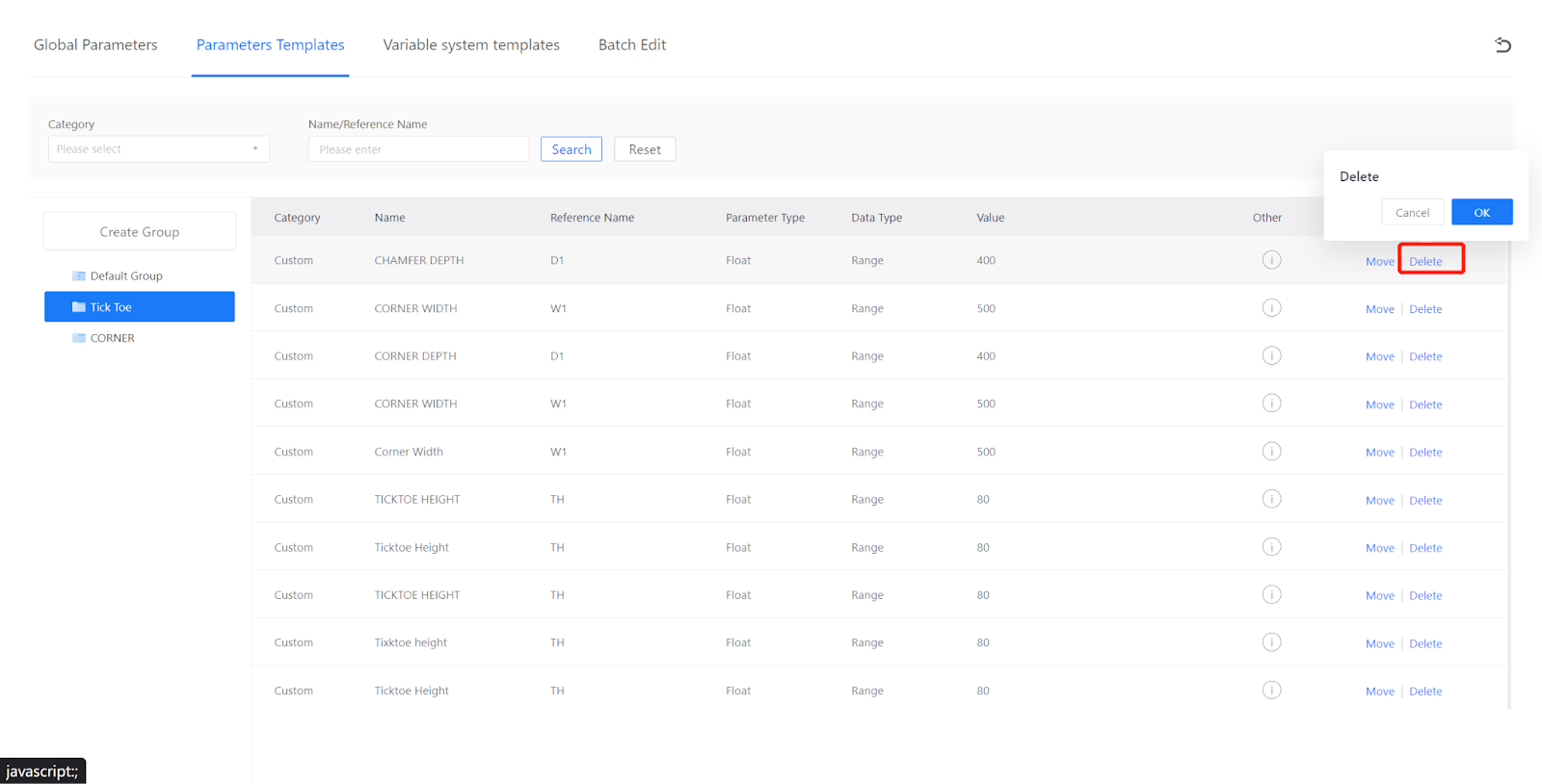Open info icon in CORNER DEPTH row
The image size is (1542, 784).
[x=1271, y=356]
